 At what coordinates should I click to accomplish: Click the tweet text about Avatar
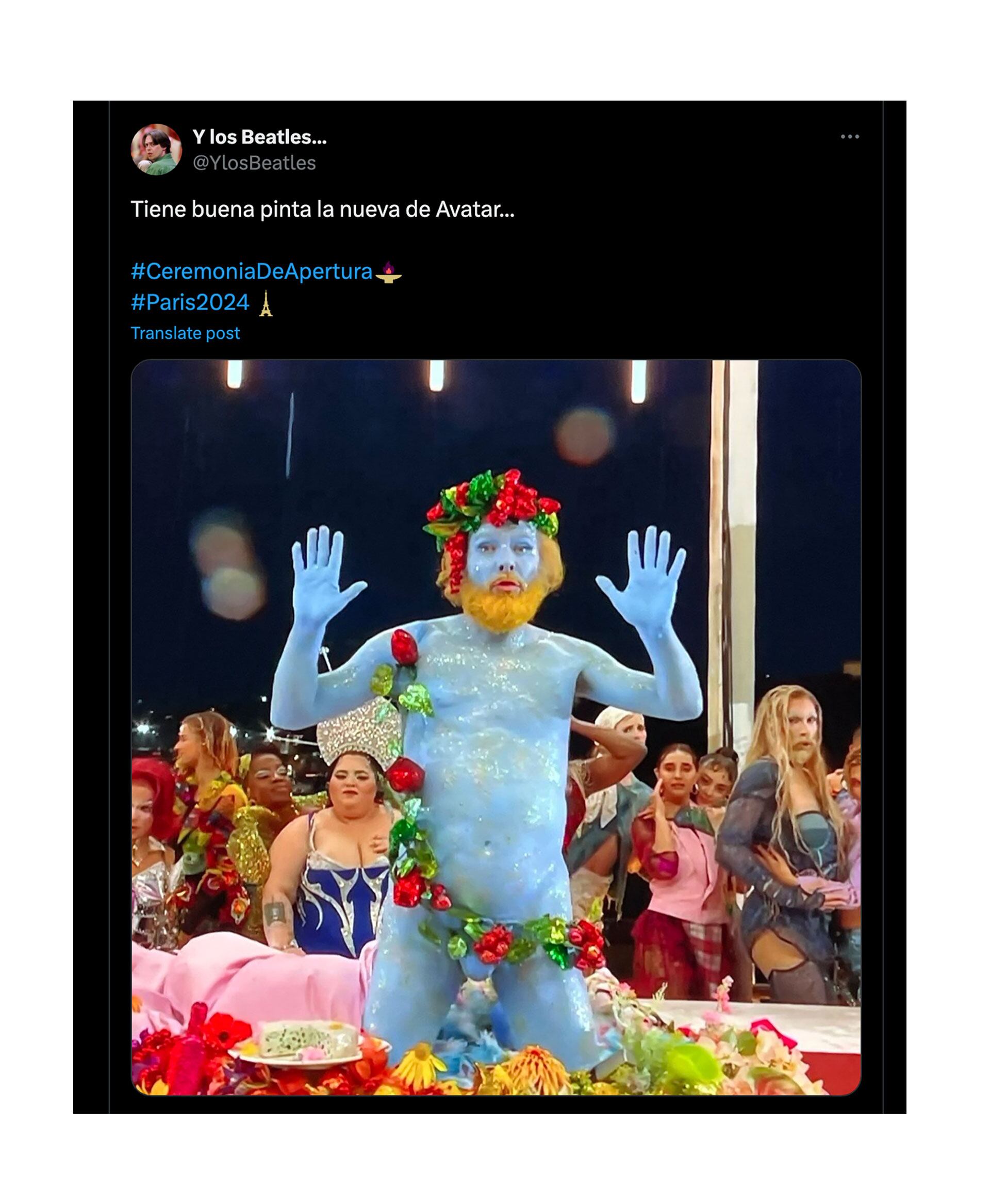coord(323,209)
